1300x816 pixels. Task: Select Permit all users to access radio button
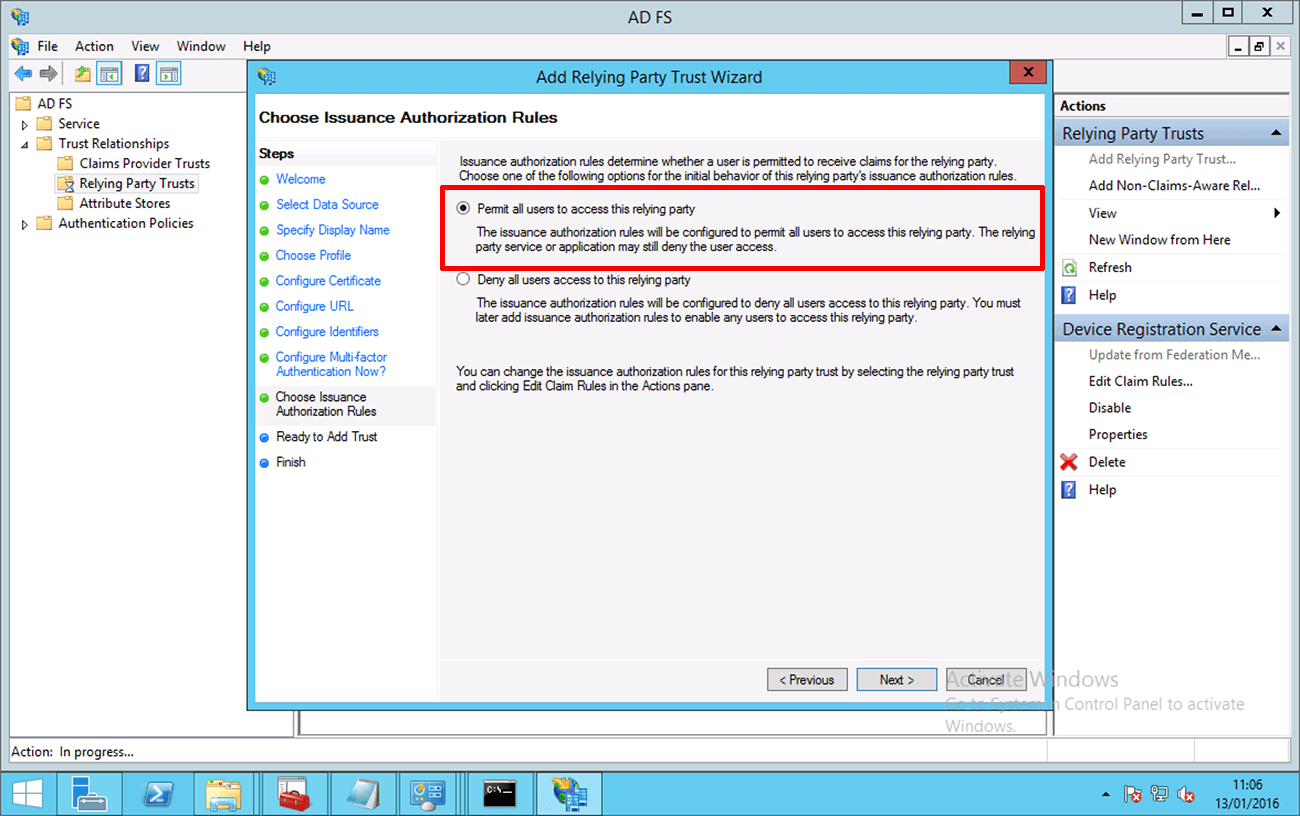pos(463,209)
